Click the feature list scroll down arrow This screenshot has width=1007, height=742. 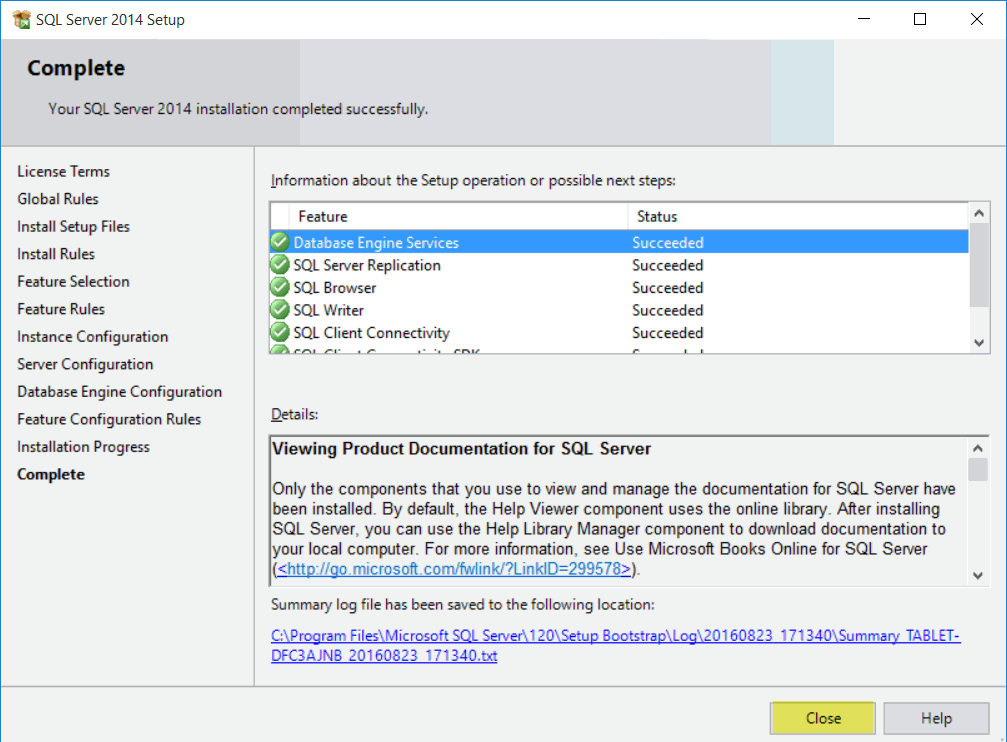click(x=979, y=342)
